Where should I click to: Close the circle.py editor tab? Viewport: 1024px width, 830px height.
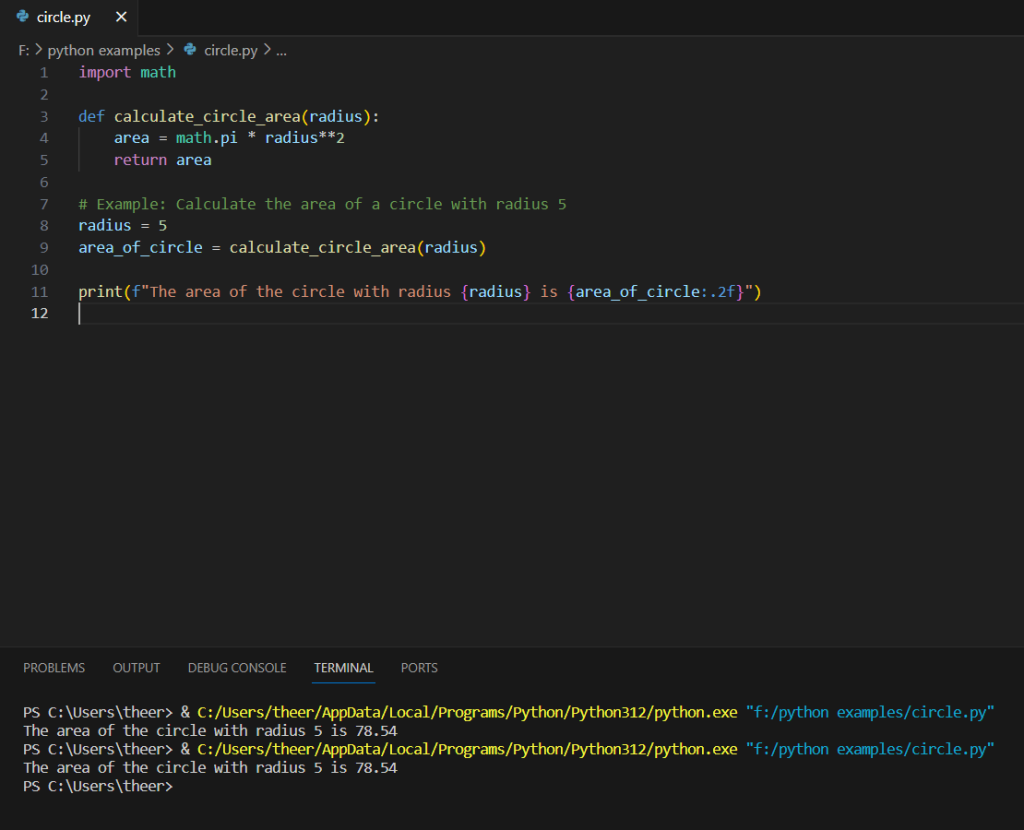[121, 17]
